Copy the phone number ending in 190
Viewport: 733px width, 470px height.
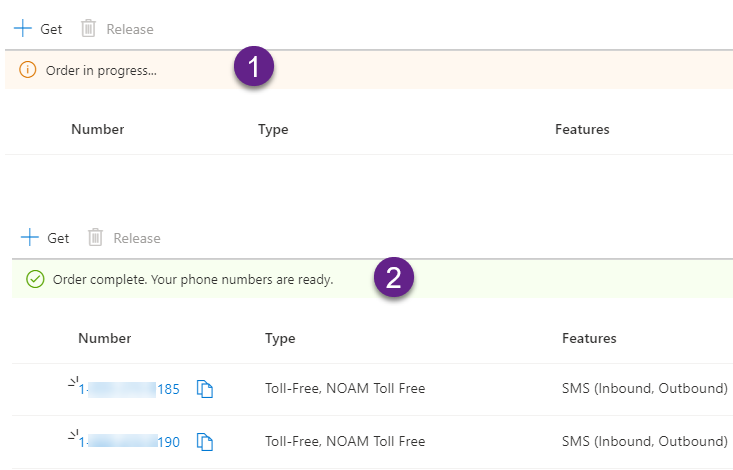coord(205,441)
